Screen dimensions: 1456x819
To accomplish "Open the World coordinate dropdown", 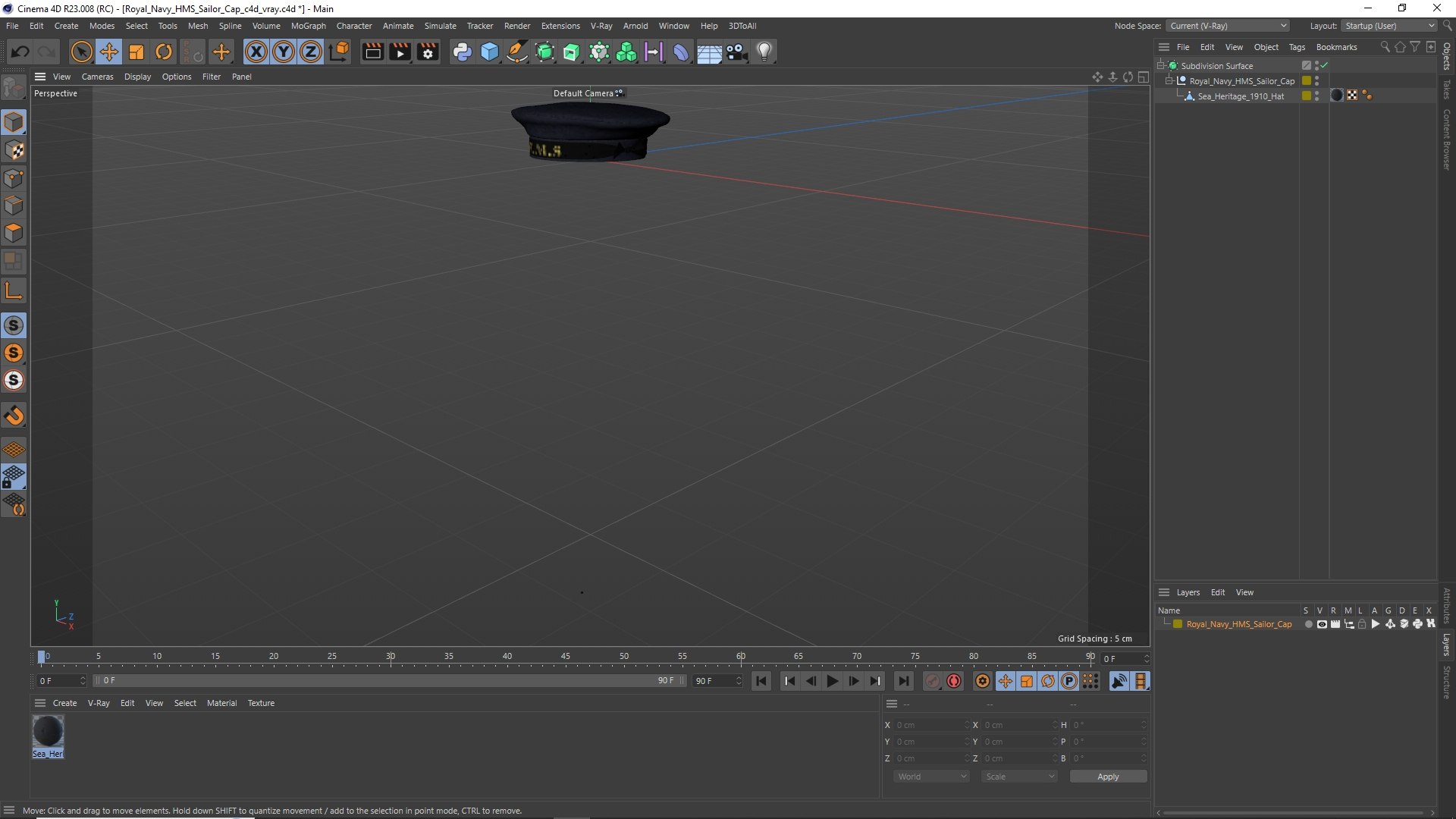I will (931, 777).
